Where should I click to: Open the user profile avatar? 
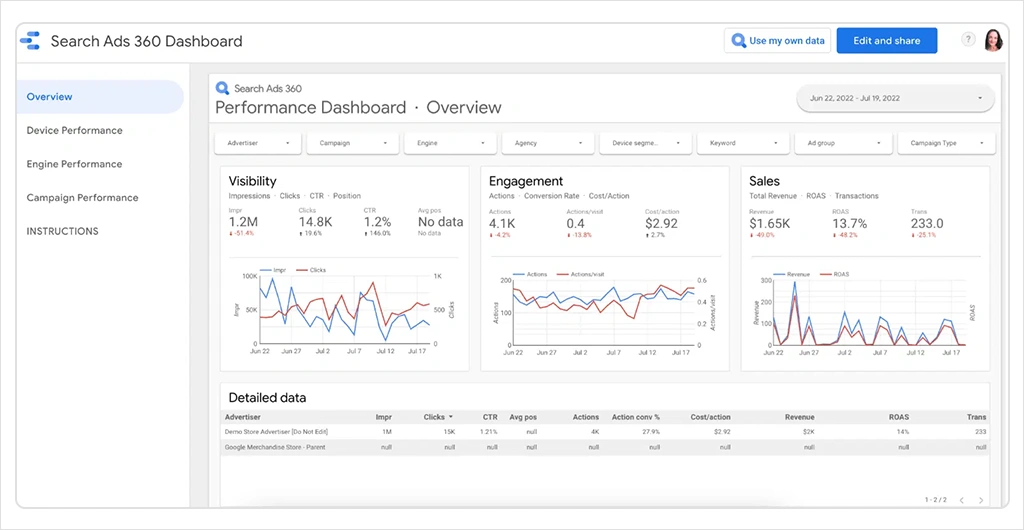(x=993, y=40)
